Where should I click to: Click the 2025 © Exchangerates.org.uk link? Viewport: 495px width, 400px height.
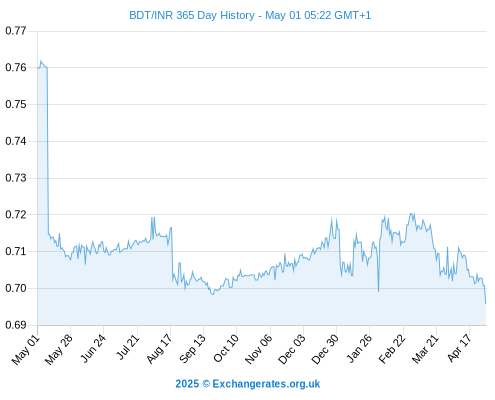248,384
